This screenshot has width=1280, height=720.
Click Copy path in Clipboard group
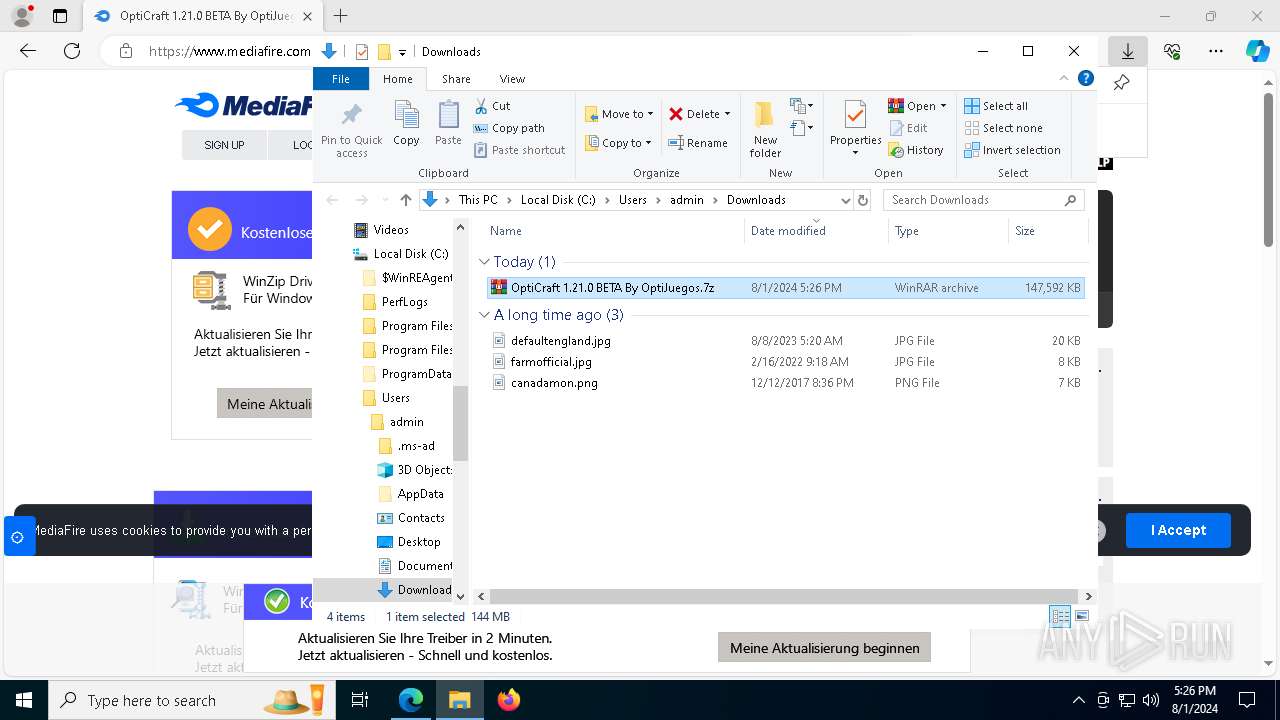(509, 128)
